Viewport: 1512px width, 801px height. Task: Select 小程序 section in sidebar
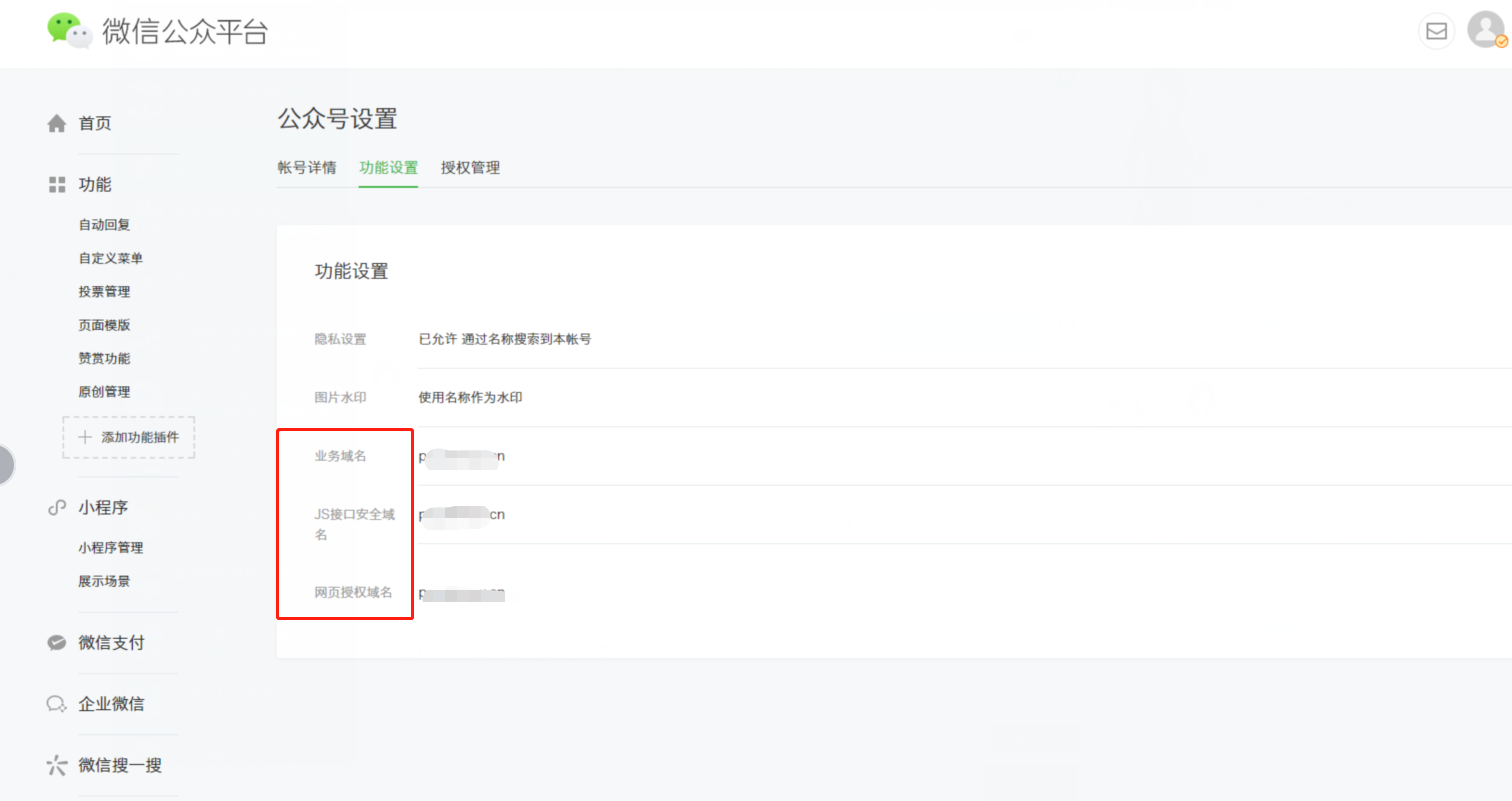coord(103,508)
